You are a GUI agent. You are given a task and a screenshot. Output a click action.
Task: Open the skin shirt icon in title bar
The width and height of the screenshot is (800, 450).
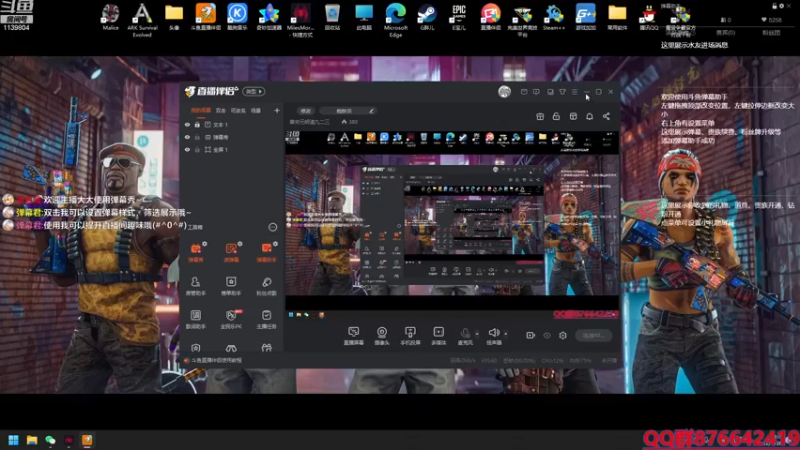[x=562, y=92]
